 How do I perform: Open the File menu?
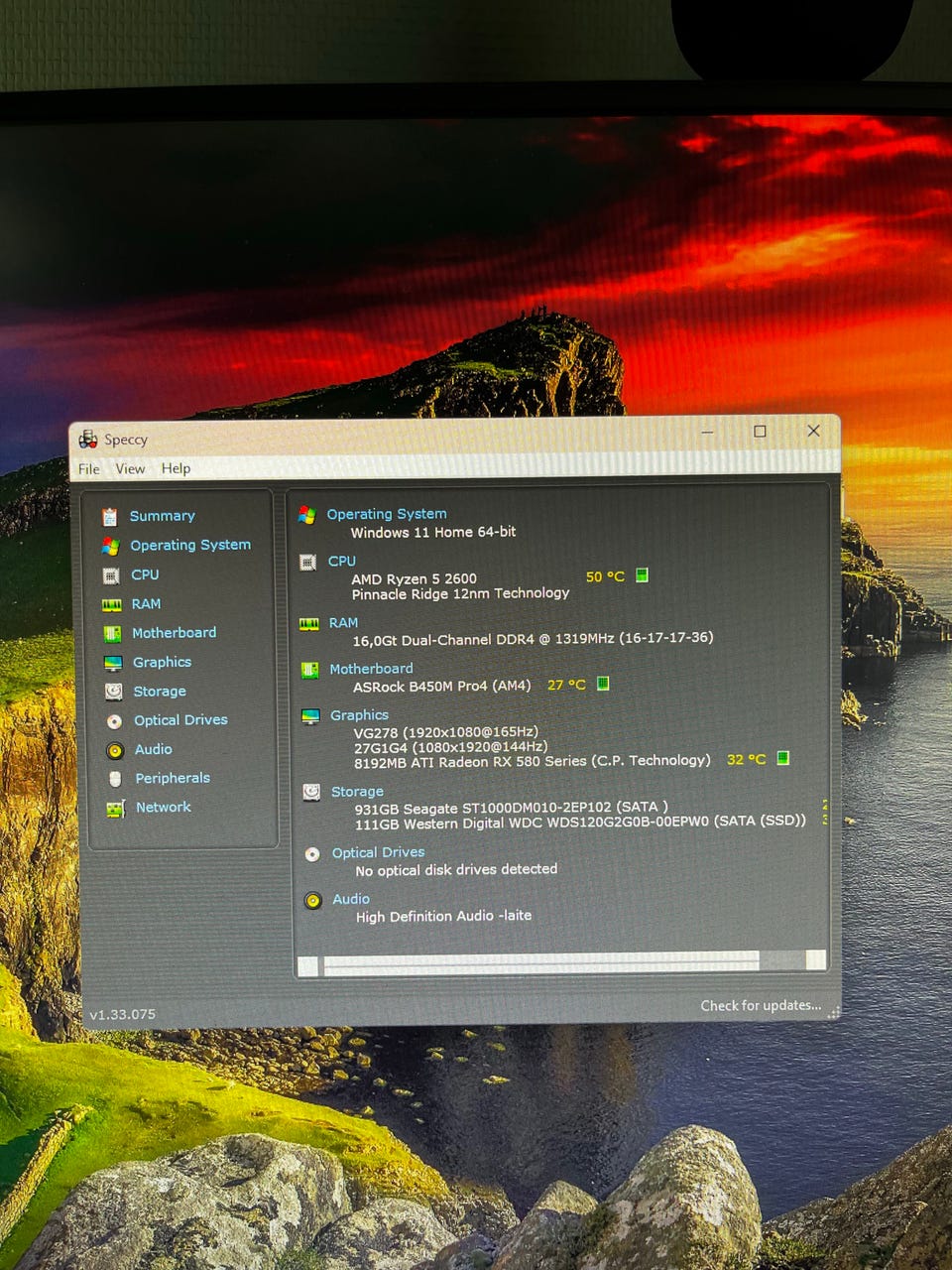(x=89, y=469)
